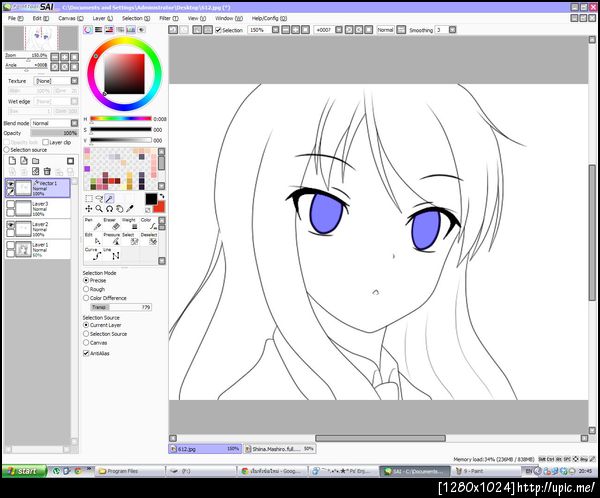Pick the hand pan tool
This screenshot has height=498, width=600.
pos(120,209)
